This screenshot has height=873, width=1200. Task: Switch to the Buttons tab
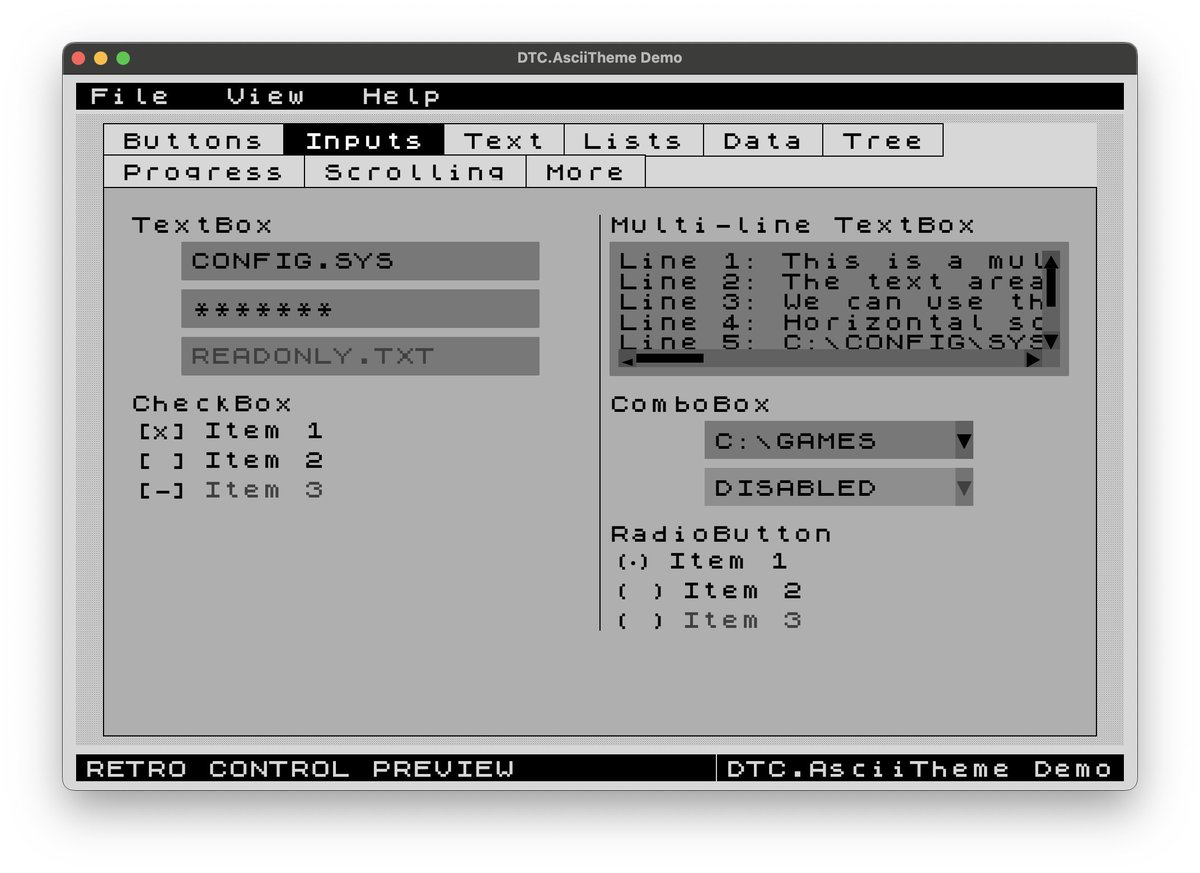[194, 141]
